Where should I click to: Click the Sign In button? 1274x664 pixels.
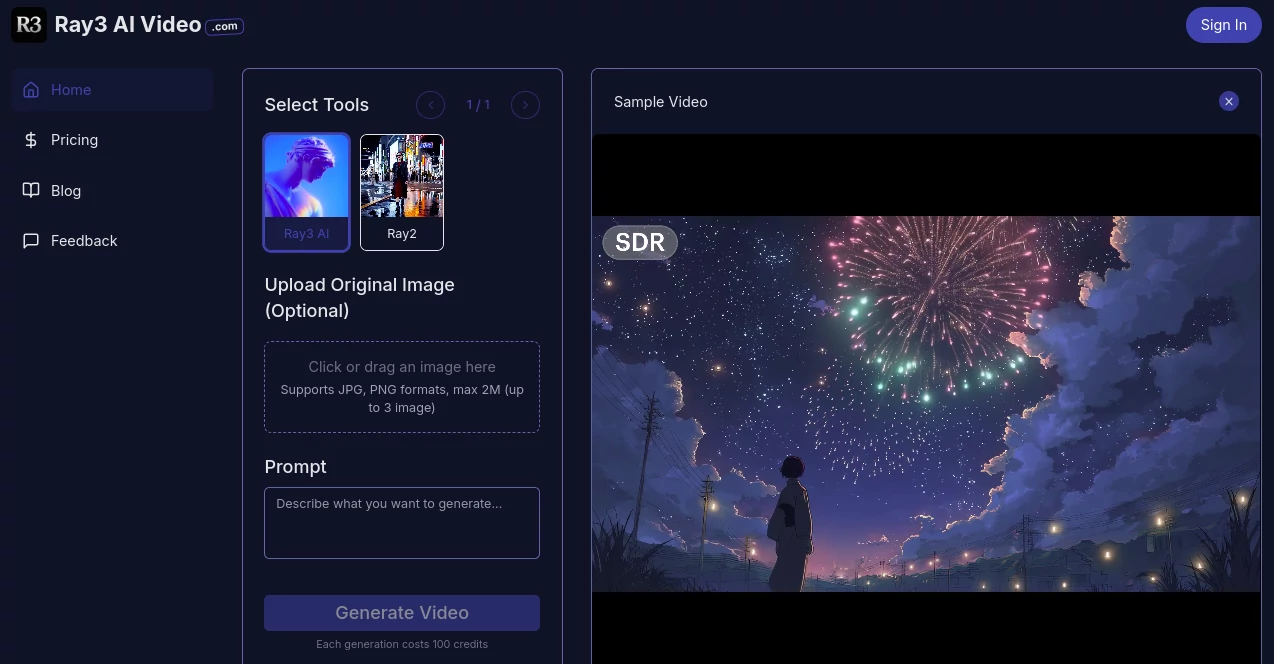pos(1223,24)
